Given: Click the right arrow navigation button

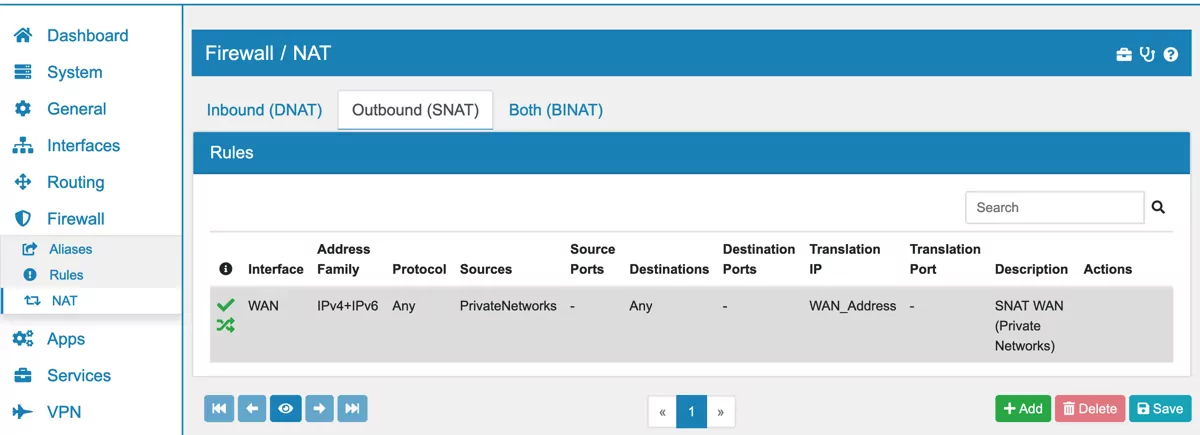Looking at the screenshot, I should [320, 408].
